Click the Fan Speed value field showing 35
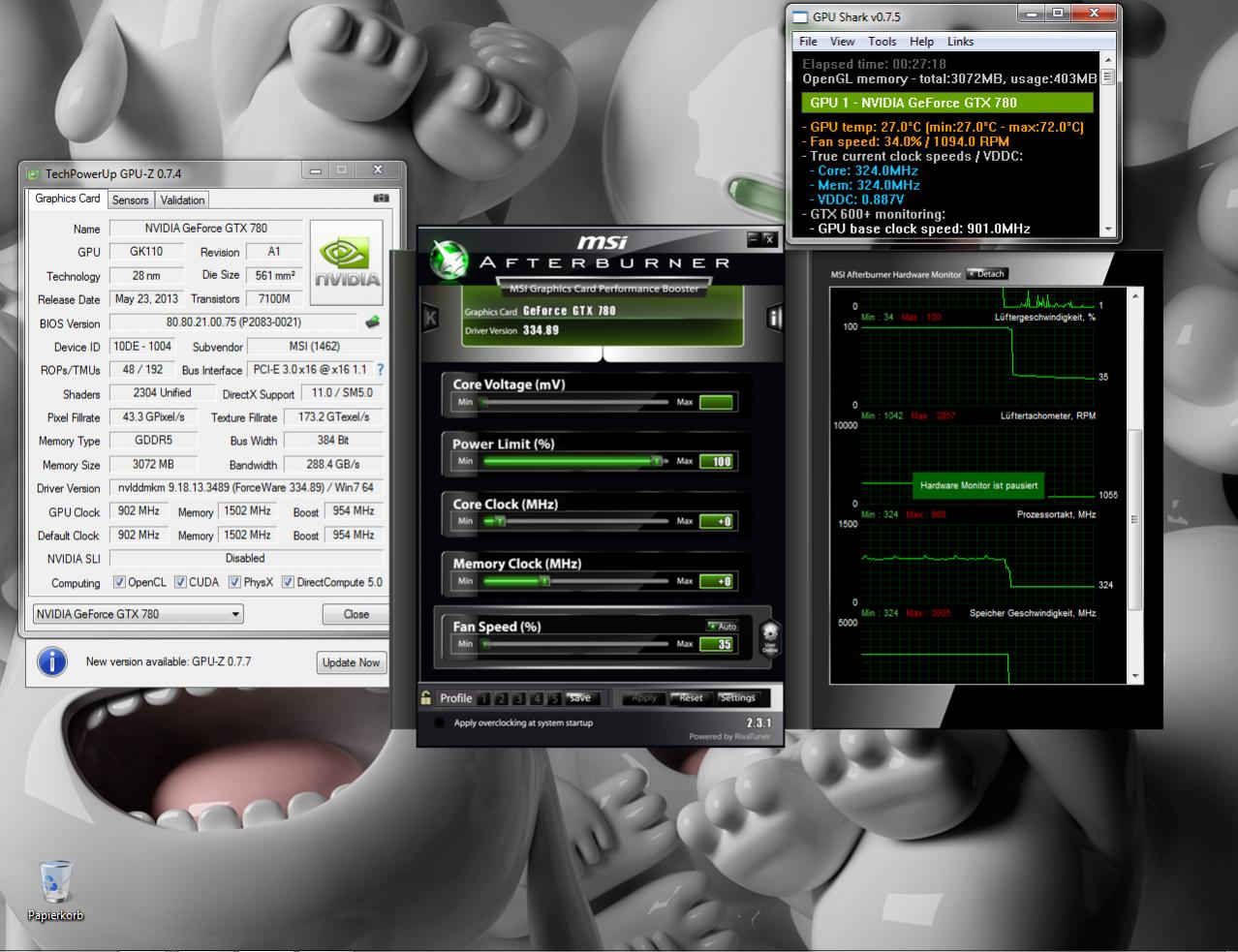The height and width of the screenshot is (952, 1238). pos(716,644)
